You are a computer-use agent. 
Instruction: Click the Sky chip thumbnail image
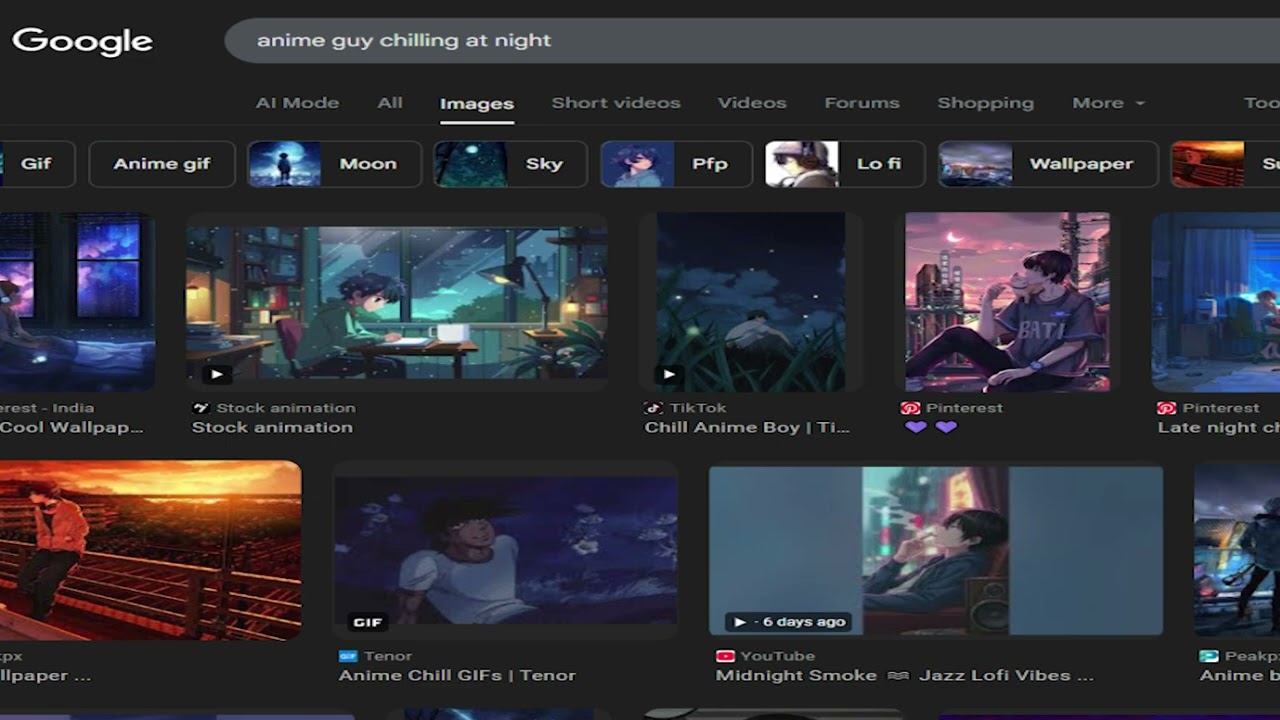pyautogui.click(x=470, y=164)
